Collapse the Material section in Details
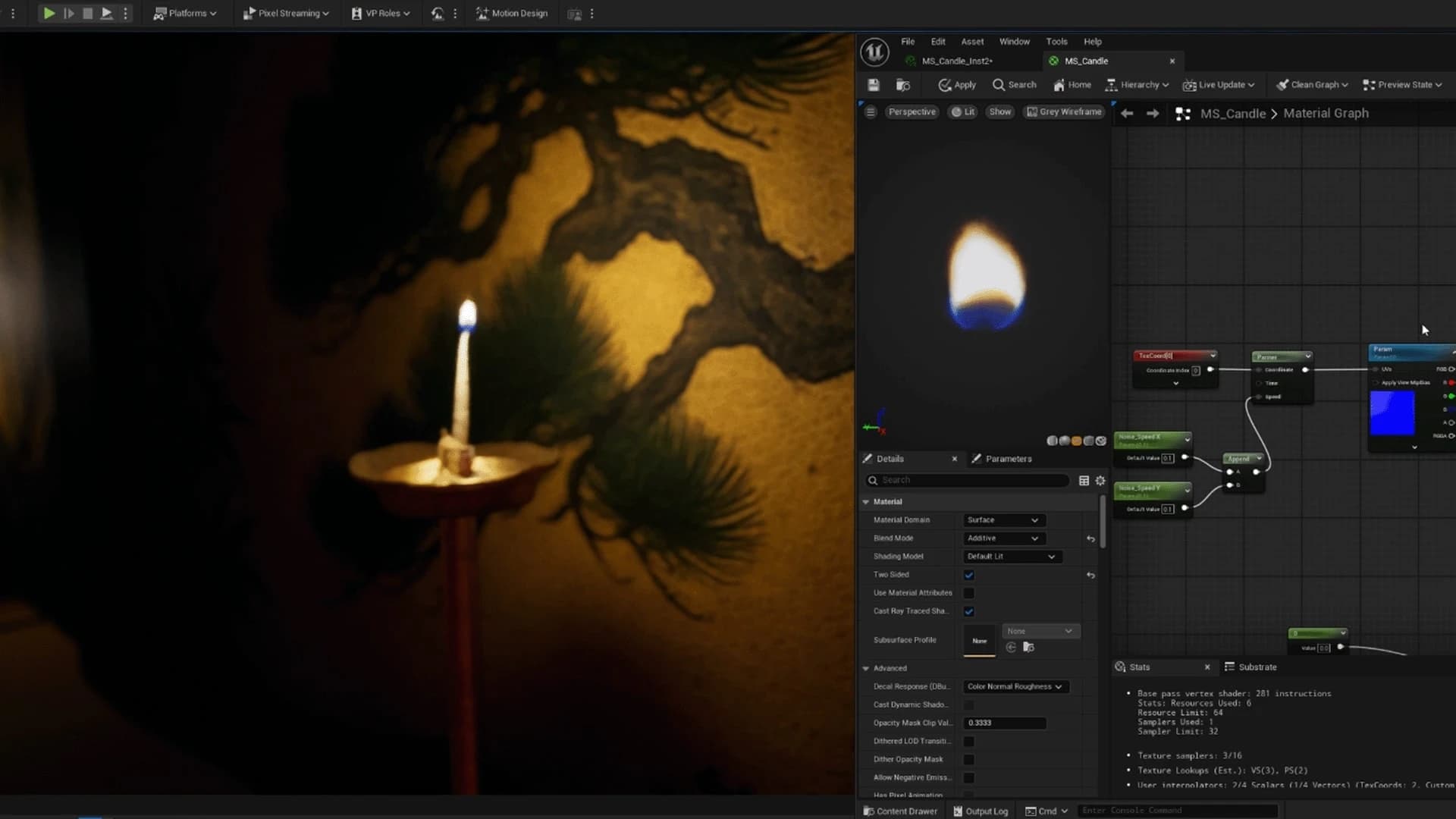The image size is (1456, 819). 866,501
